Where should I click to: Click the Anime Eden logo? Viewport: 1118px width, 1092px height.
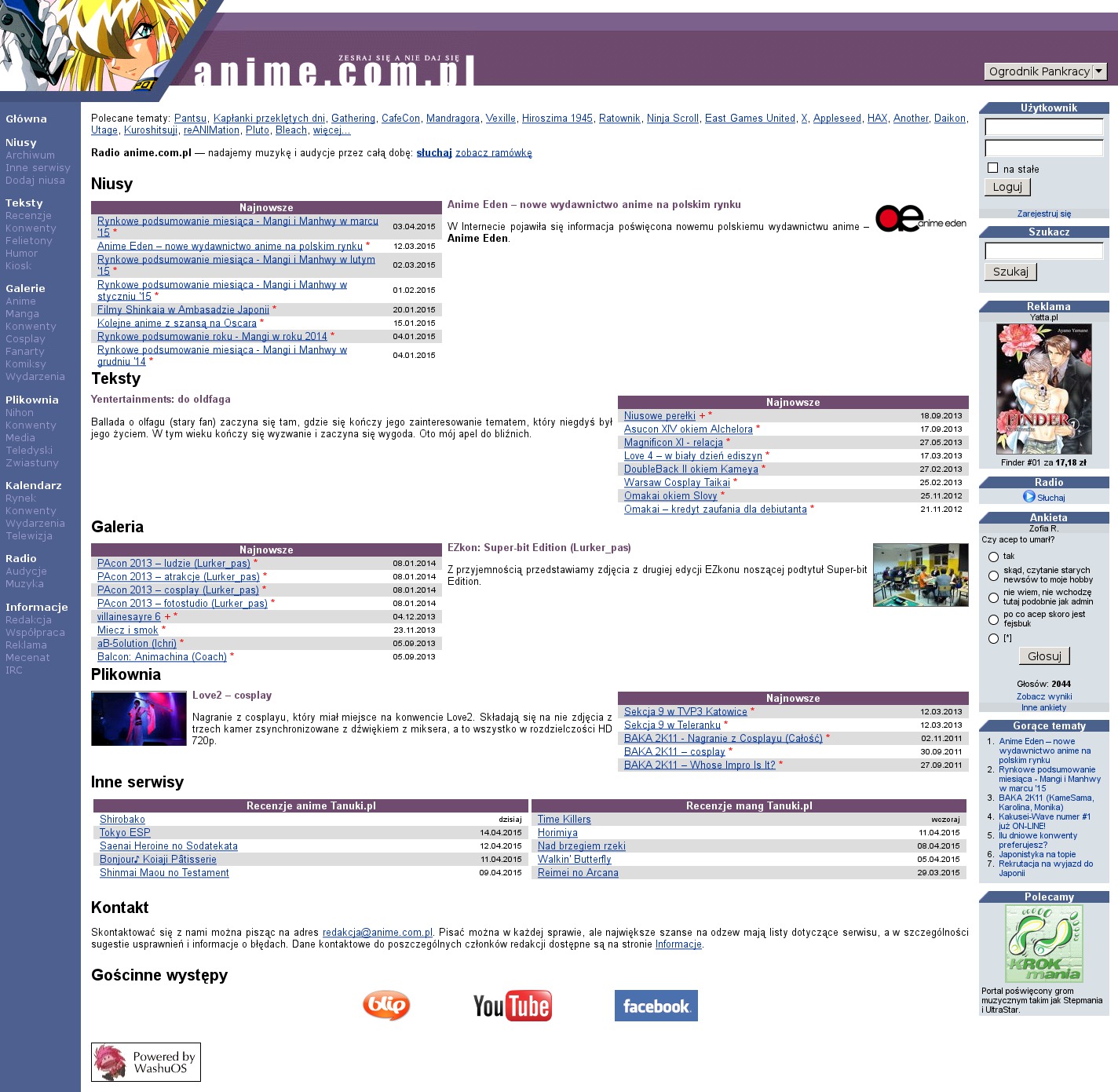tap(920, 219)
